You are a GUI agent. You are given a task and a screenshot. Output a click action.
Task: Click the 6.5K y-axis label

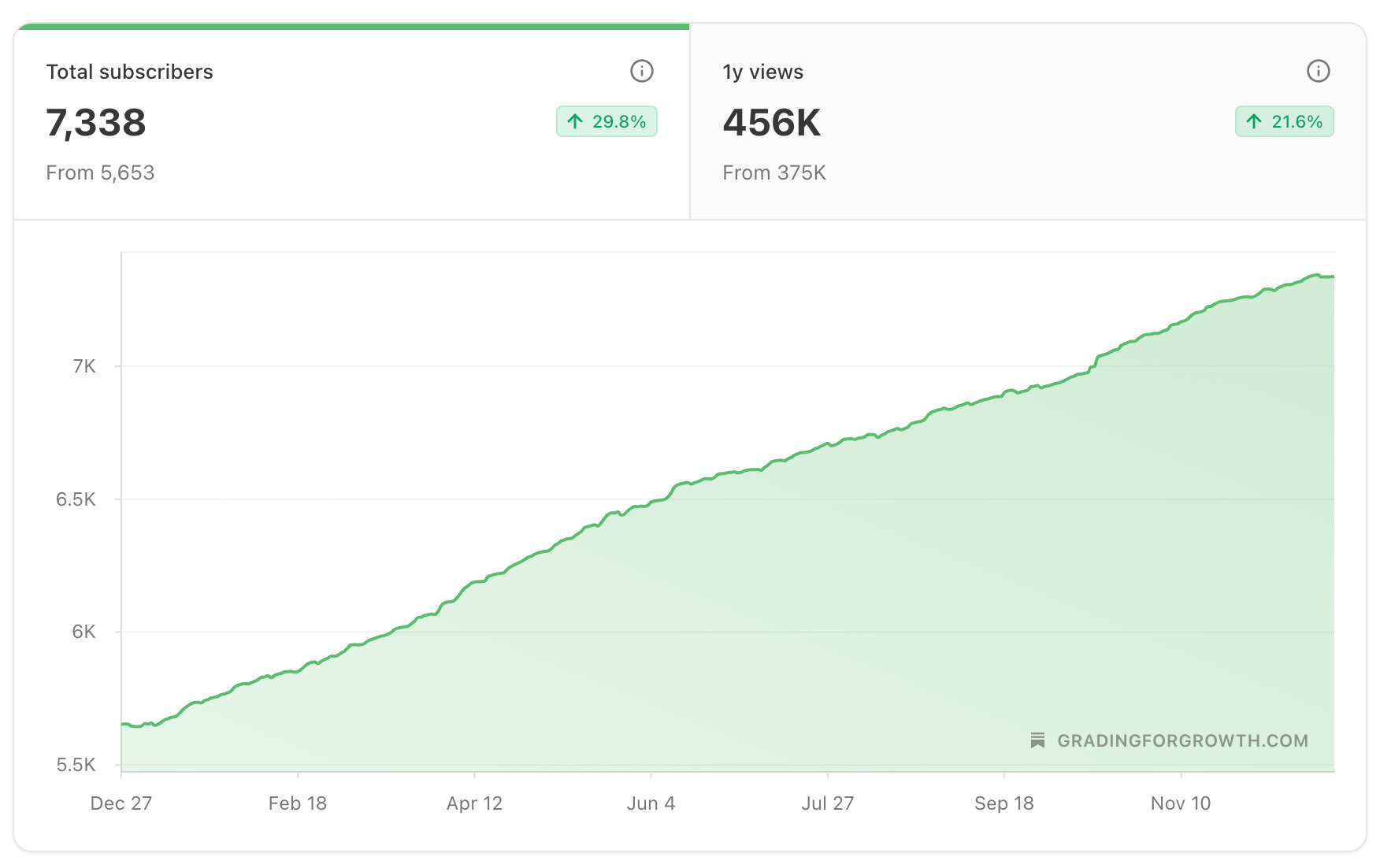(76, 499)
